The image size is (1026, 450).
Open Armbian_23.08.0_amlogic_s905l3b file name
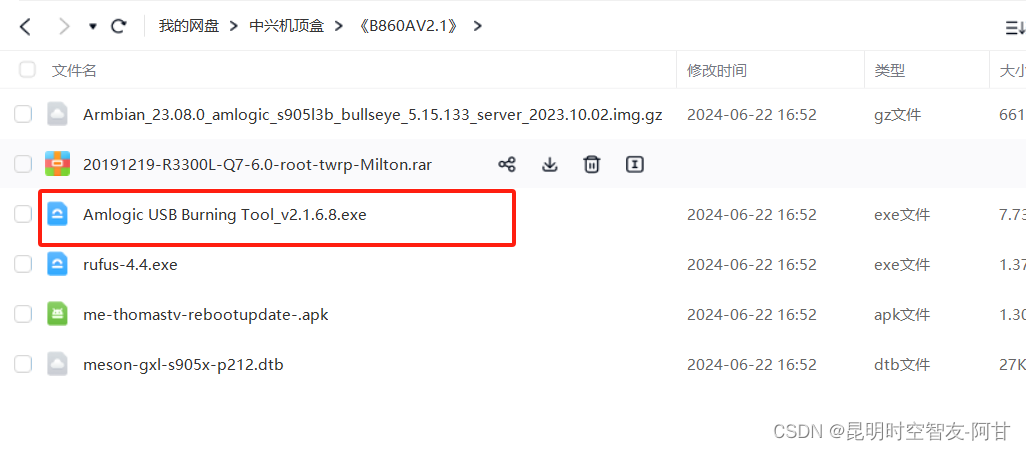click(372, 115)
